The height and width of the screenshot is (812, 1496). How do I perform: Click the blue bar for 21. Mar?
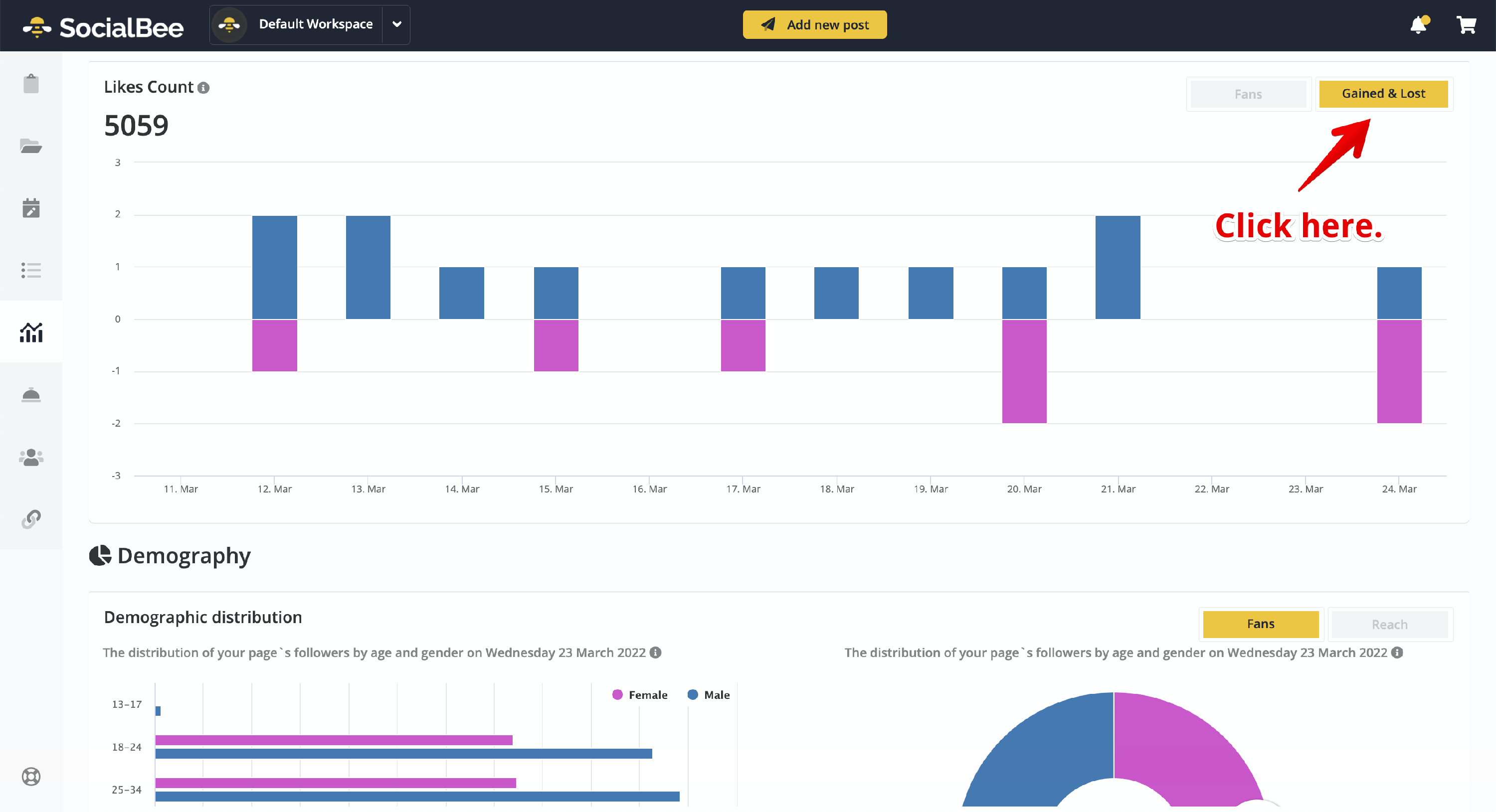[x=1118, y=267]
